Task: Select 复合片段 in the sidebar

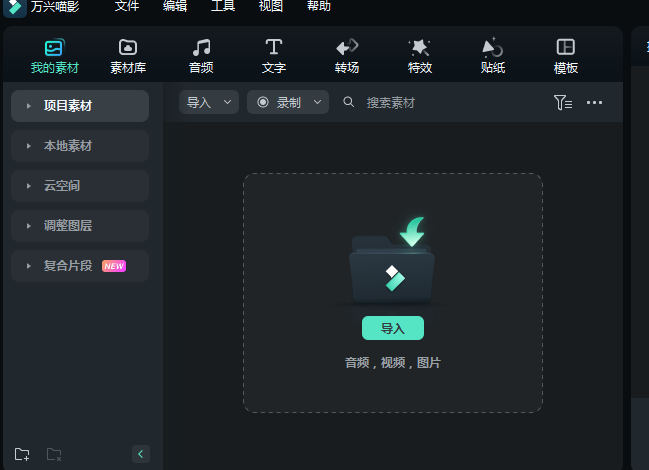Action: point(80,266)
